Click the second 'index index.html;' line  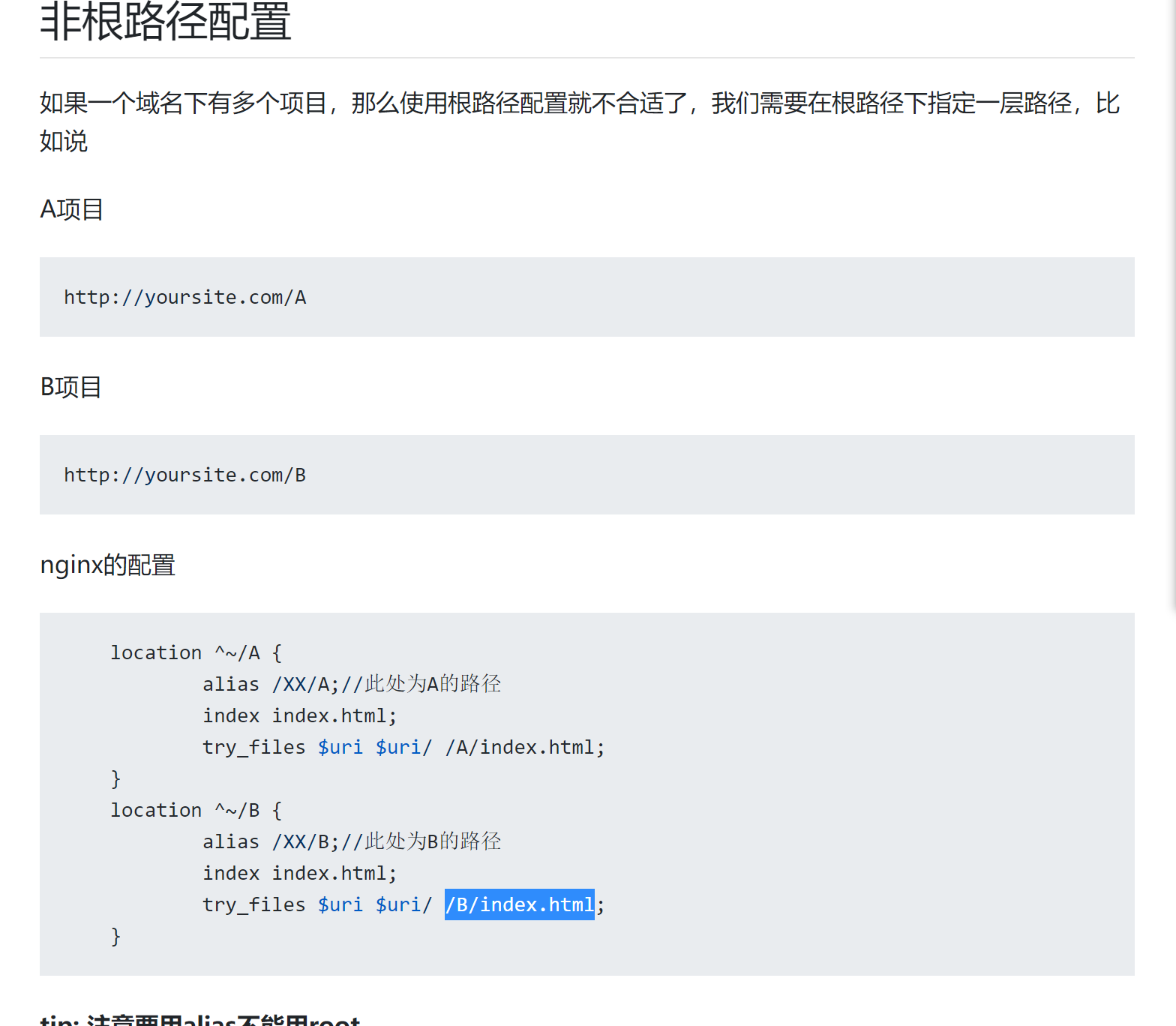tap(299, 874)
